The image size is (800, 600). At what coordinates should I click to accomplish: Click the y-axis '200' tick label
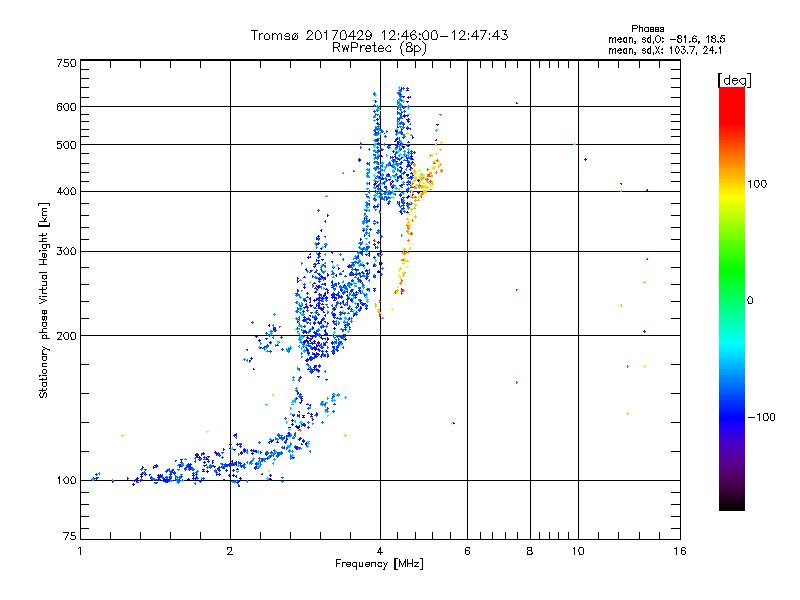(66, 336)
